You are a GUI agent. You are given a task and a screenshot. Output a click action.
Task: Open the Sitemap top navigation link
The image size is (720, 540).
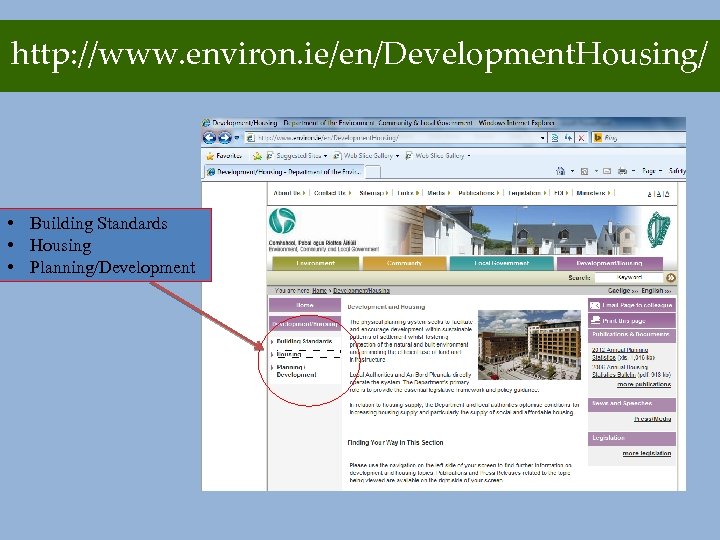coord(371,193)
